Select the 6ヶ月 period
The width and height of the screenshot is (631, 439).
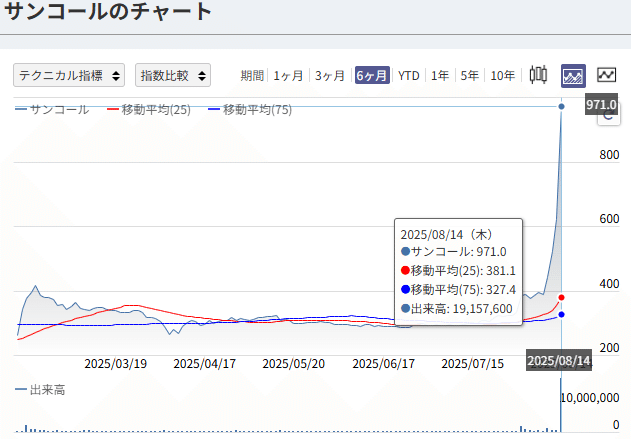coord(372,75)
